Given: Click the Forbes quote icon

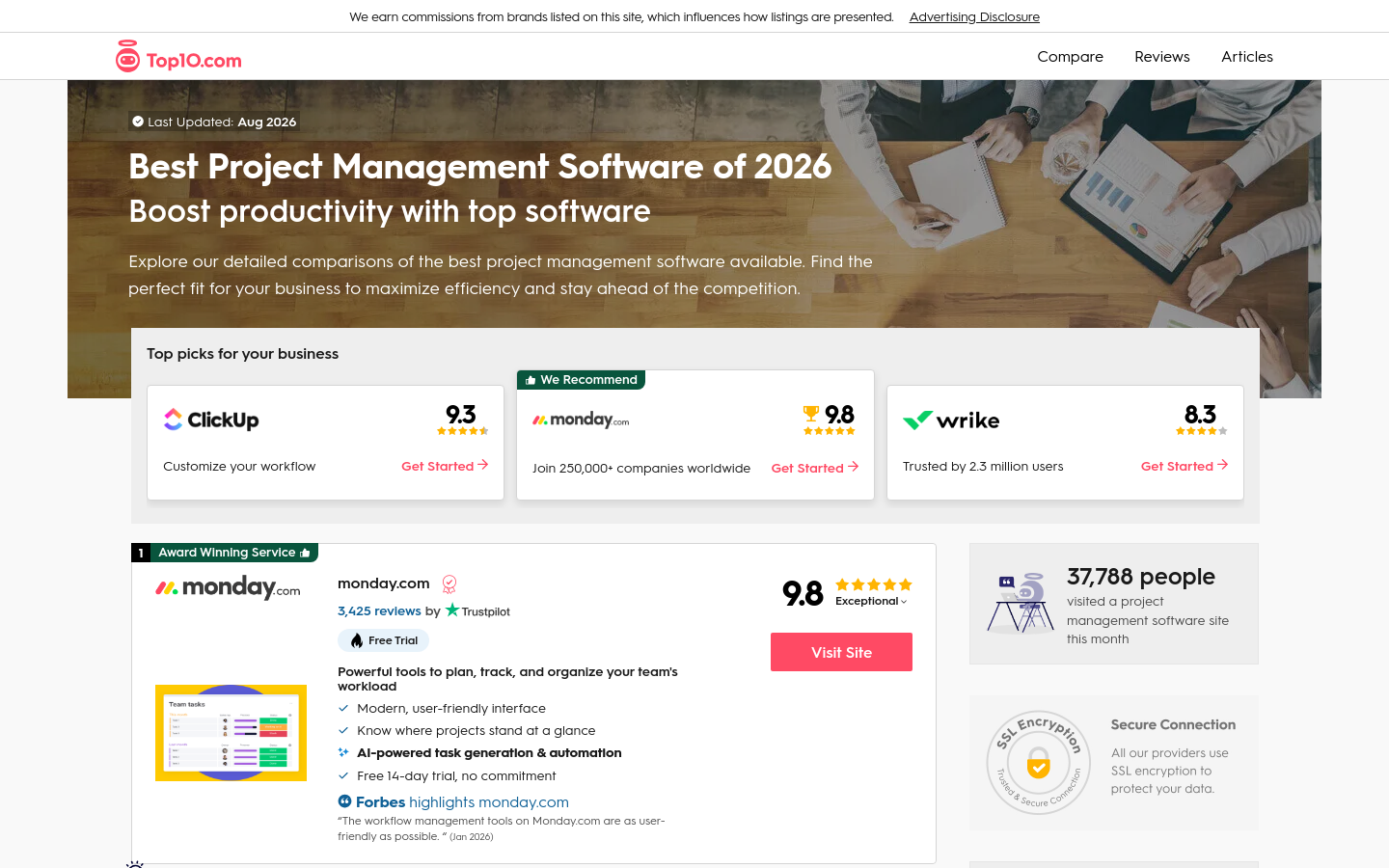Looking at the screenshot, I should pyautogui.click(x=344, y=801).
